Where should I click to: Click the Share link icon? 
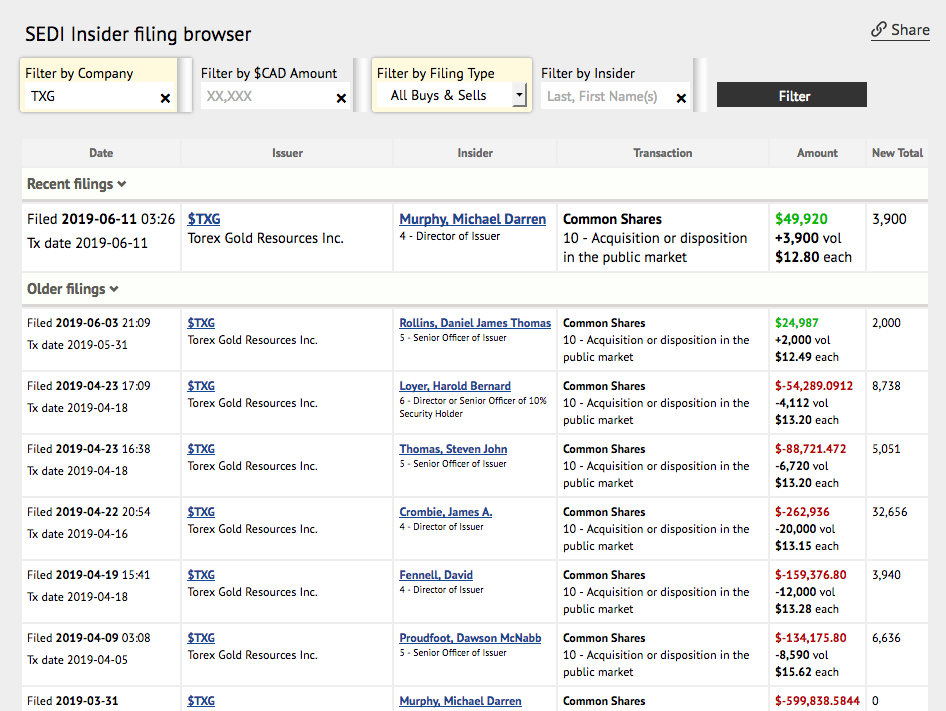[879, 30]
